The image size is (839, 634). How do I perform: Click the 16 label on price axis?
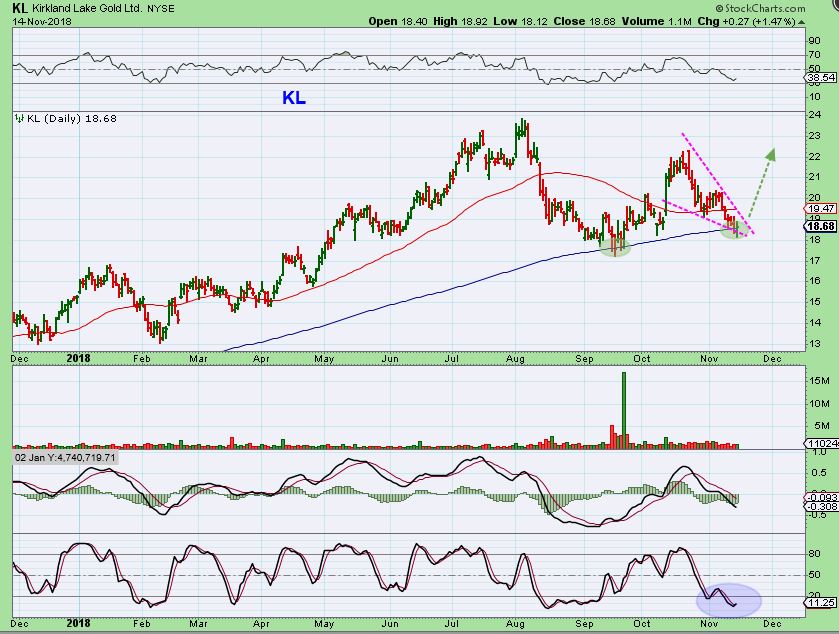815,281
